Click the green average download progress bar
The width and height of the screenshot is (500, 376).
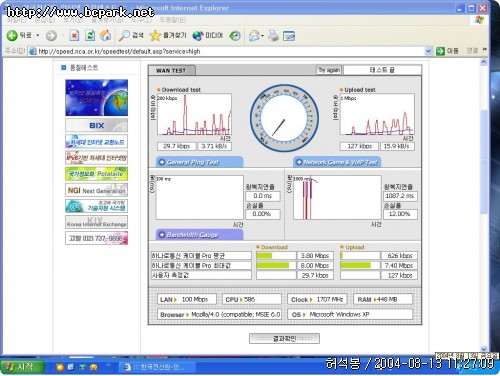(x=264, y=256)
